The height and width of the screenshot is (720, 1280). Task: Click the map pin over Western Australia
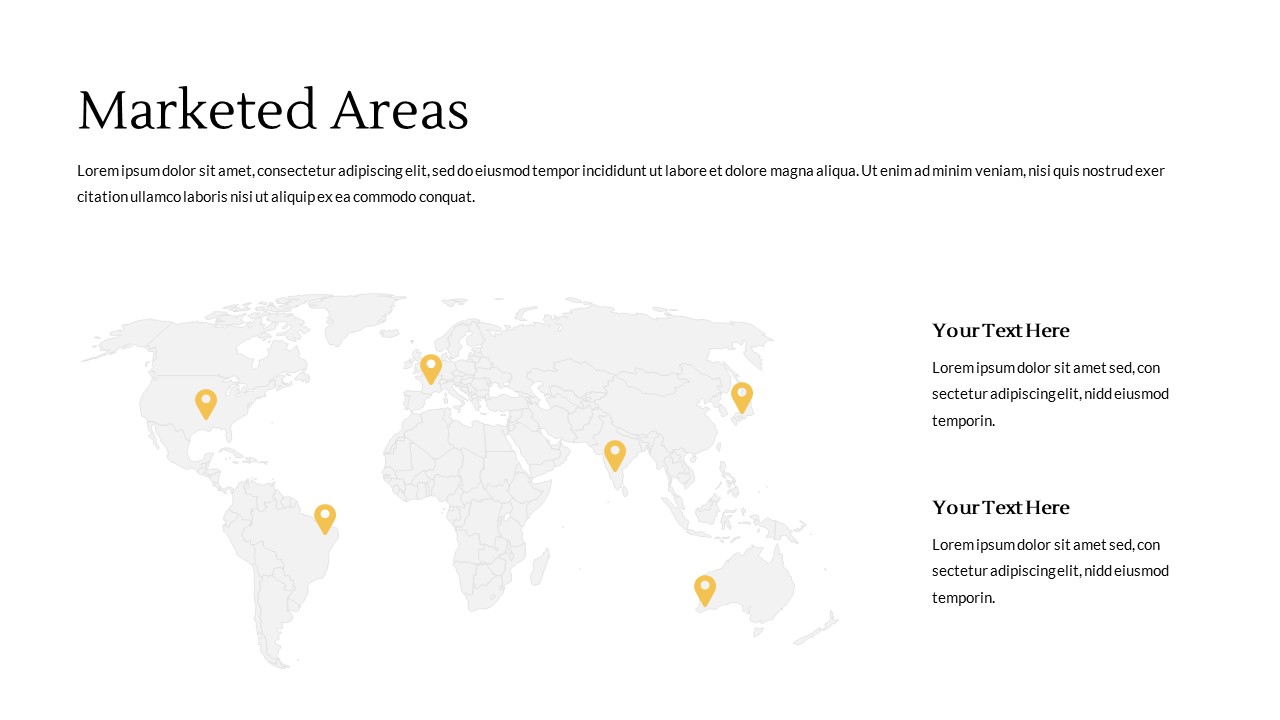click(705, 590)
